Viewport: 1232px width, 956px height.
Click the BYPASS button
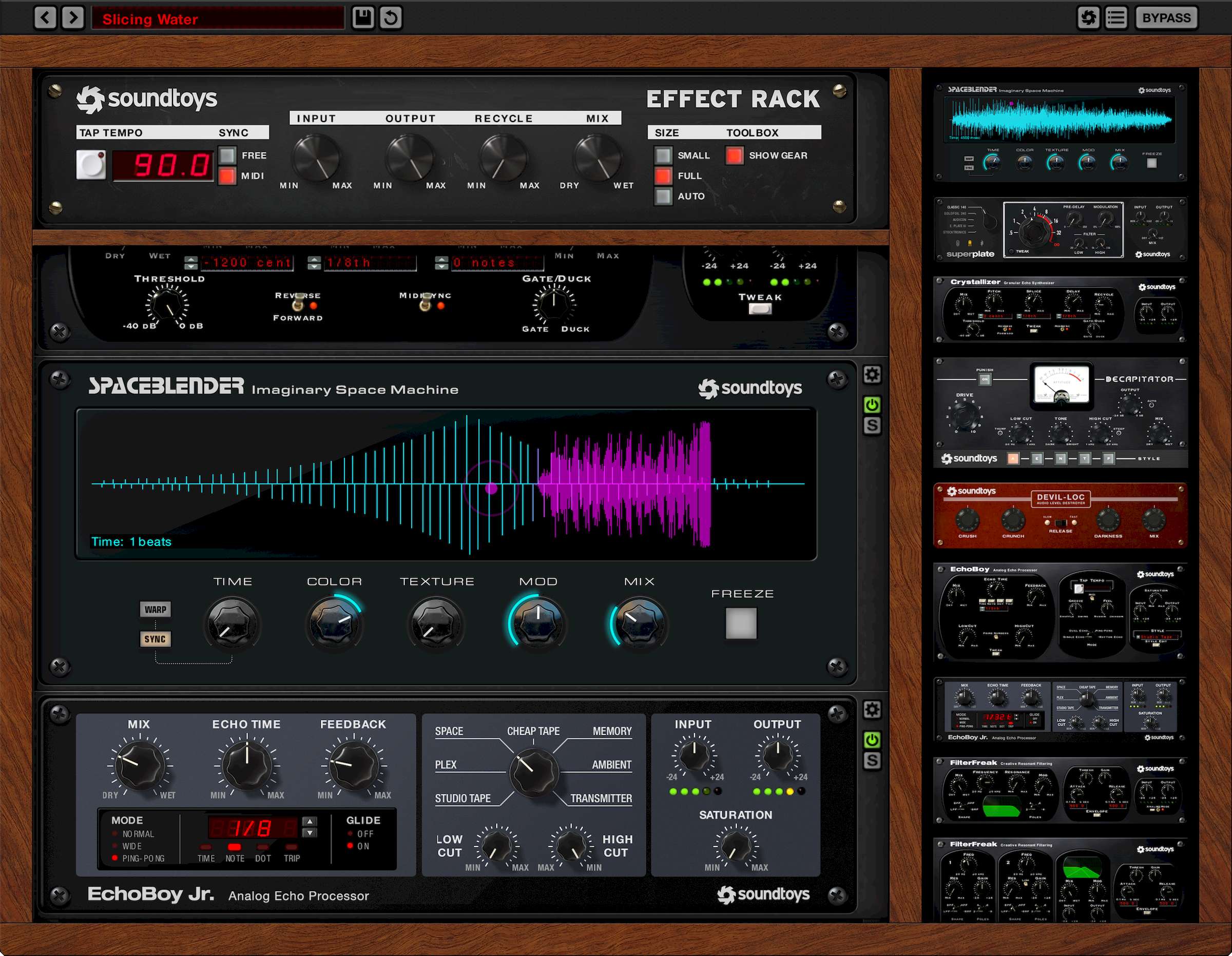(x=1166, y=17)
